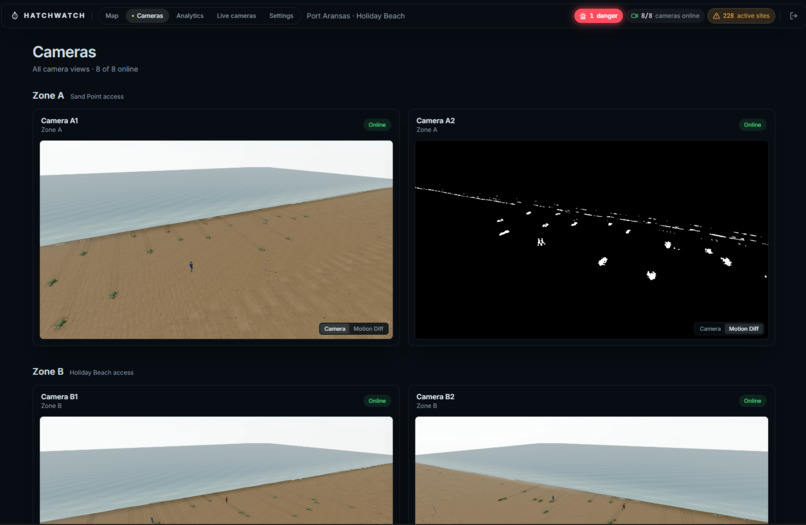Switch Camera A1 to Motion Diff view
806x525 pixels.
pos(368,329)
